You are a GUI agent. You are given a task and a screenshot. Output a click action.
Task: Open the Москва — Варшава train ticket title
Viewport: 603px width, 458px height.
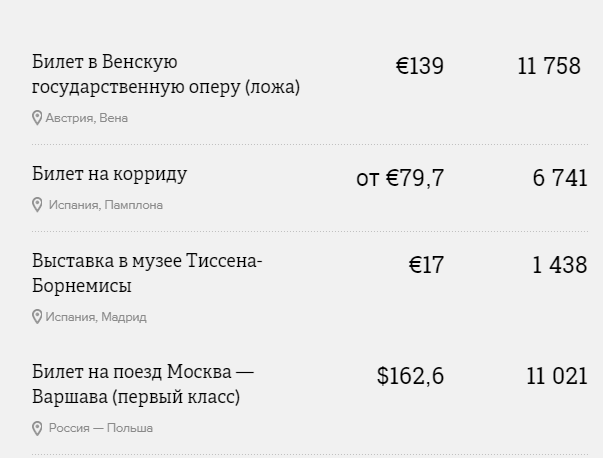point(143,384)
